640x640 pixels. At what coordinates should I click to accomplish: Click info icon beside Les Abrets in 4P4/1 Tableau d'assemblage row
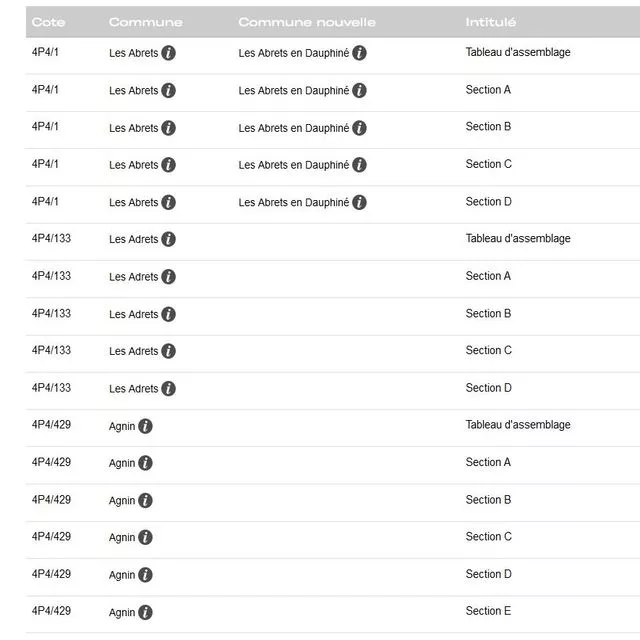click(168, 53)
